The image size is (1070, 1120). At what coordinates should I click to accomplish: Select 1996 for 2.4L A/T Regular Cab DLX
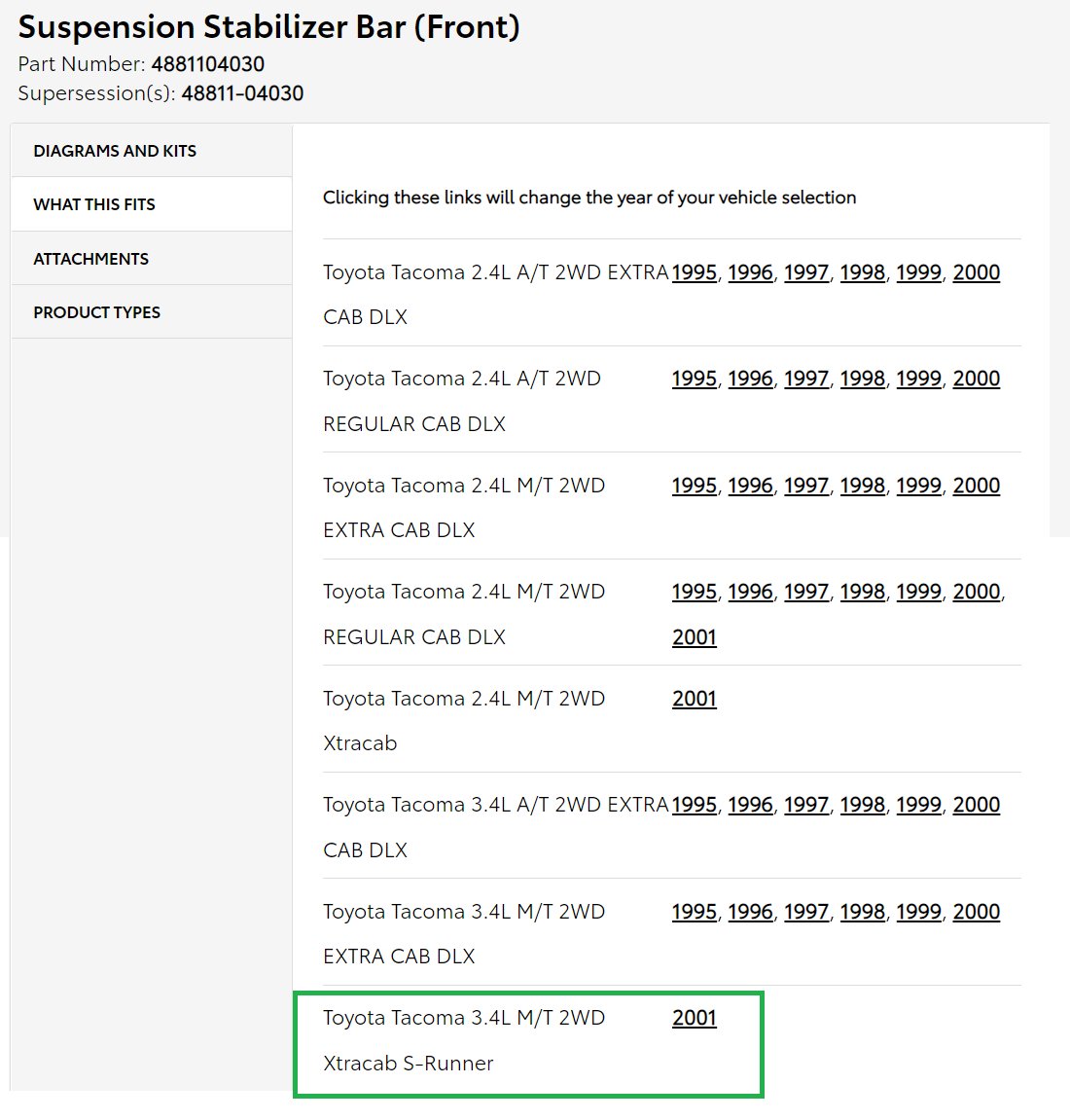[750, 379]
